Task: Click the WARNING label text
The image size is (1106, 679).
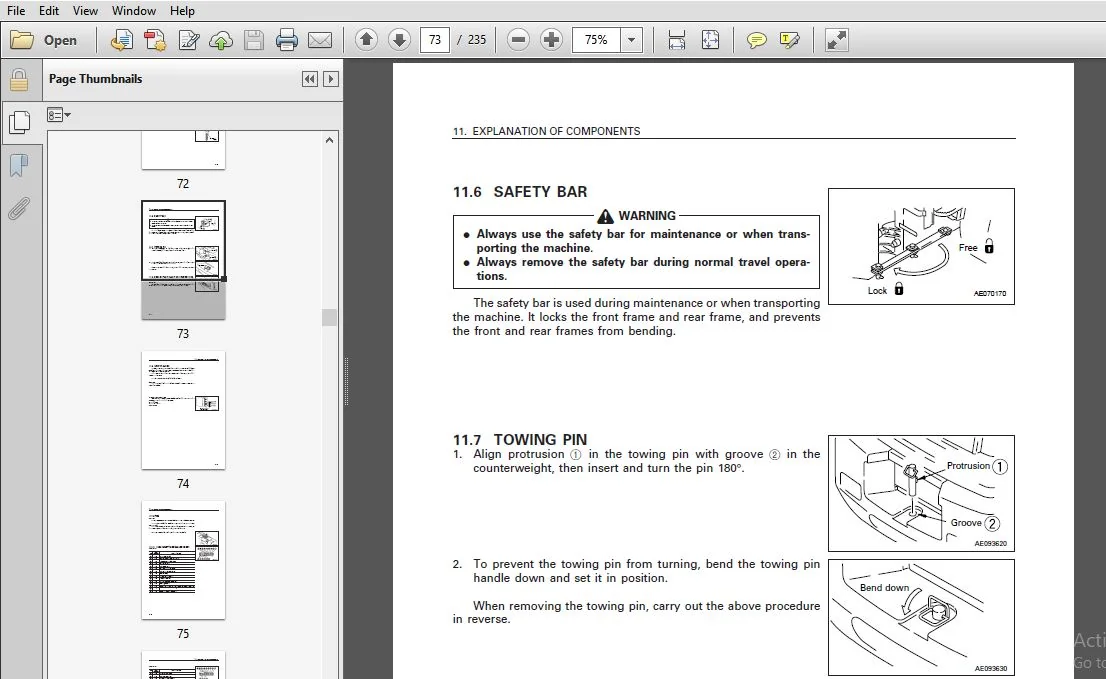Action: (647, 216)
